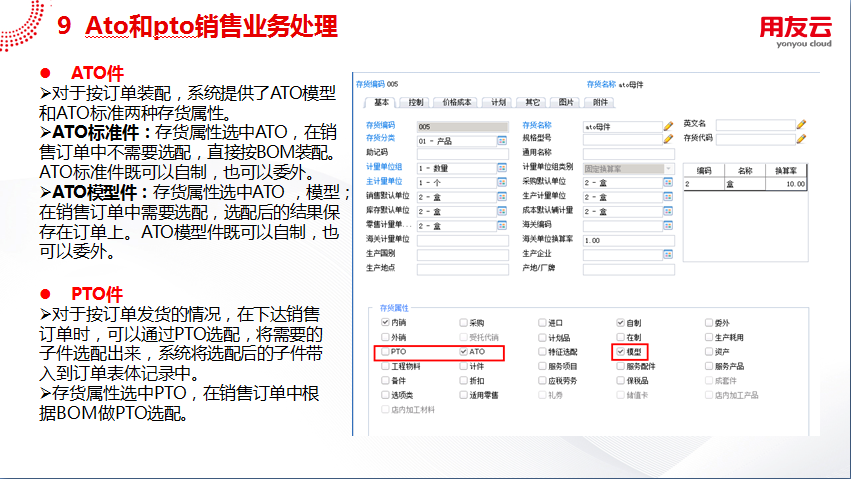Viewport: 851px width, 479px height.
Task: Click the pencil icon beside 规格型号 field
Action: tap(668, 139)
